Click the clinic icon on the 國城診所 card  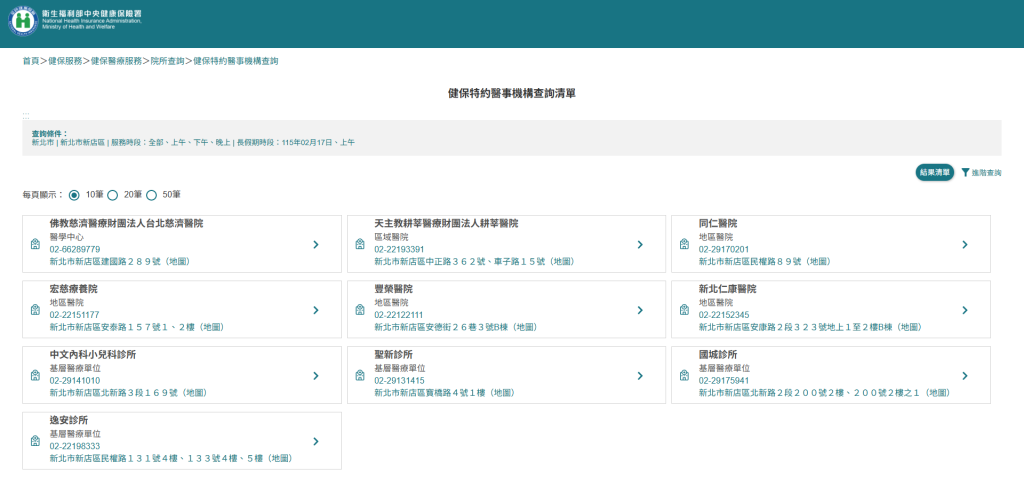click(684, 376)
